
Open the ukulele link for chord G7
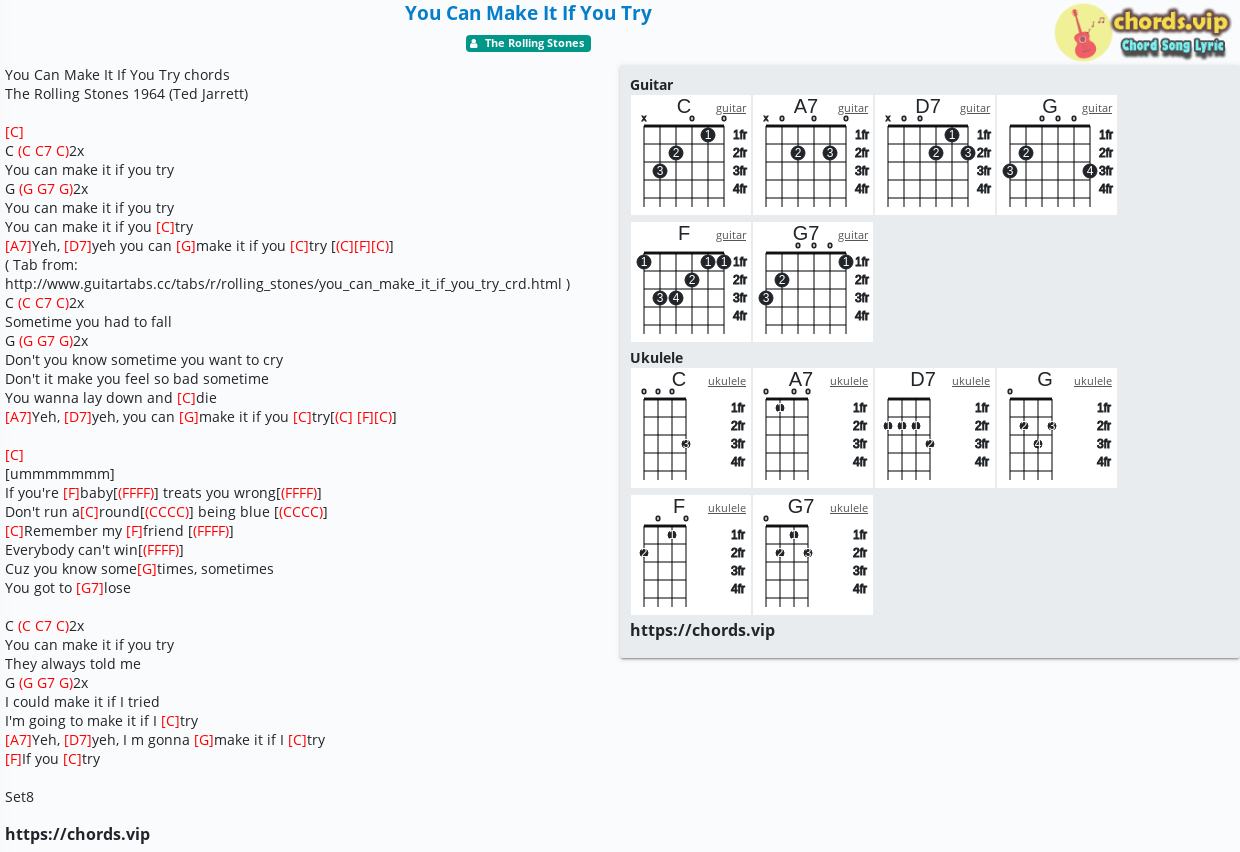(x=849, y=508)
